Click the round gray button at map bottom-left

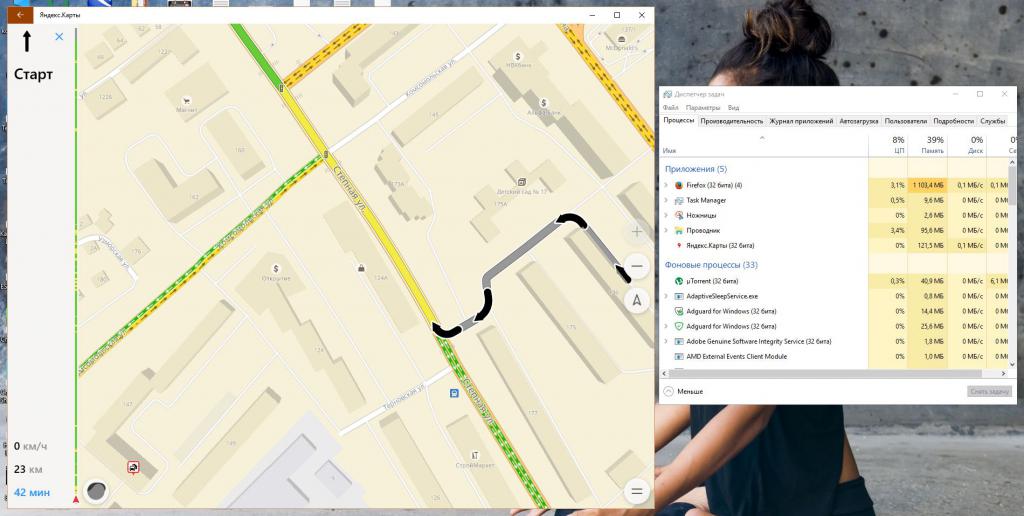click(96, 490)
